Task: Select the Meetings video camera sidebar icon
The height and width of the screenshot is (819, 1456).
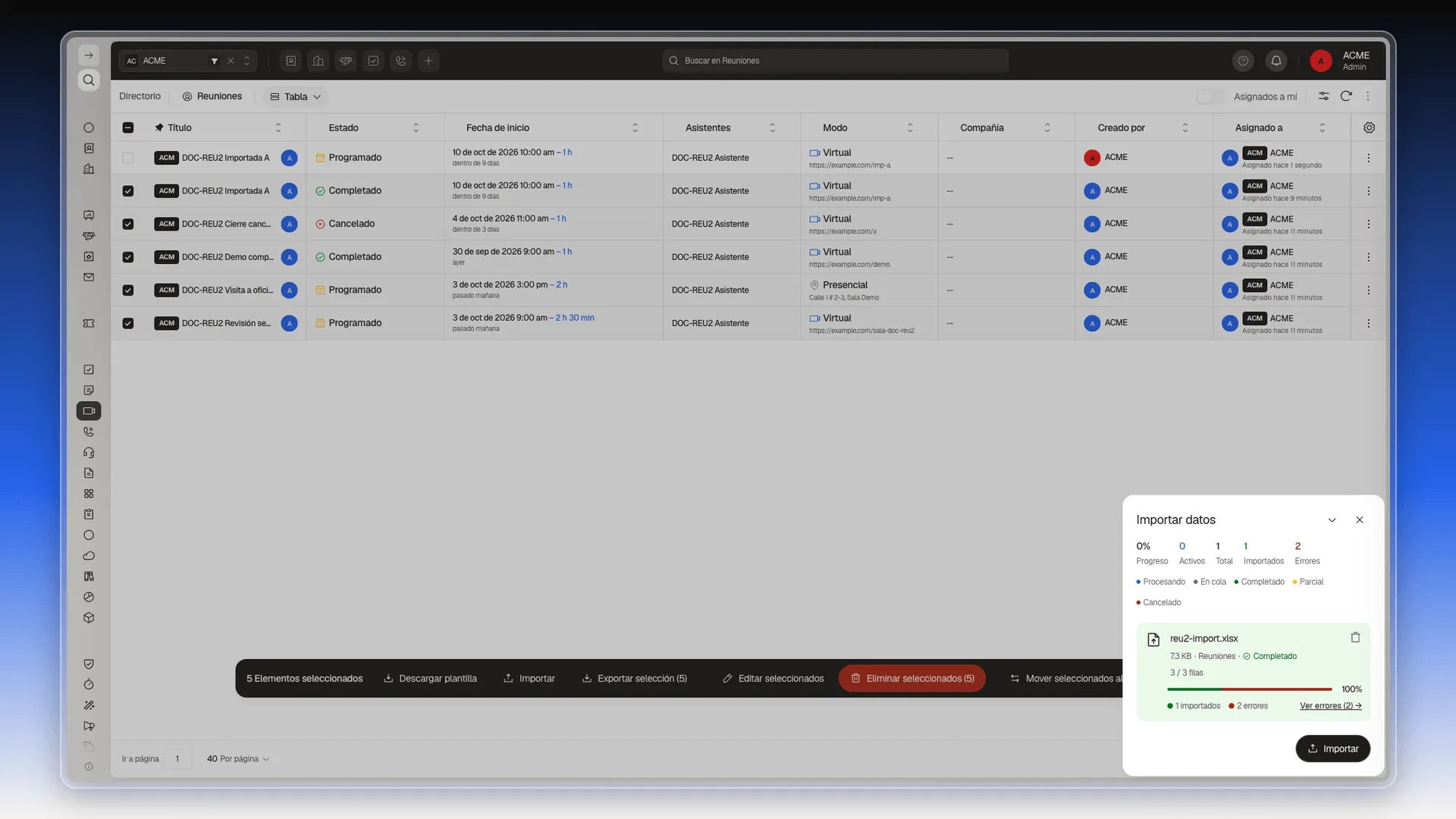Action: (x=89, y=411)
